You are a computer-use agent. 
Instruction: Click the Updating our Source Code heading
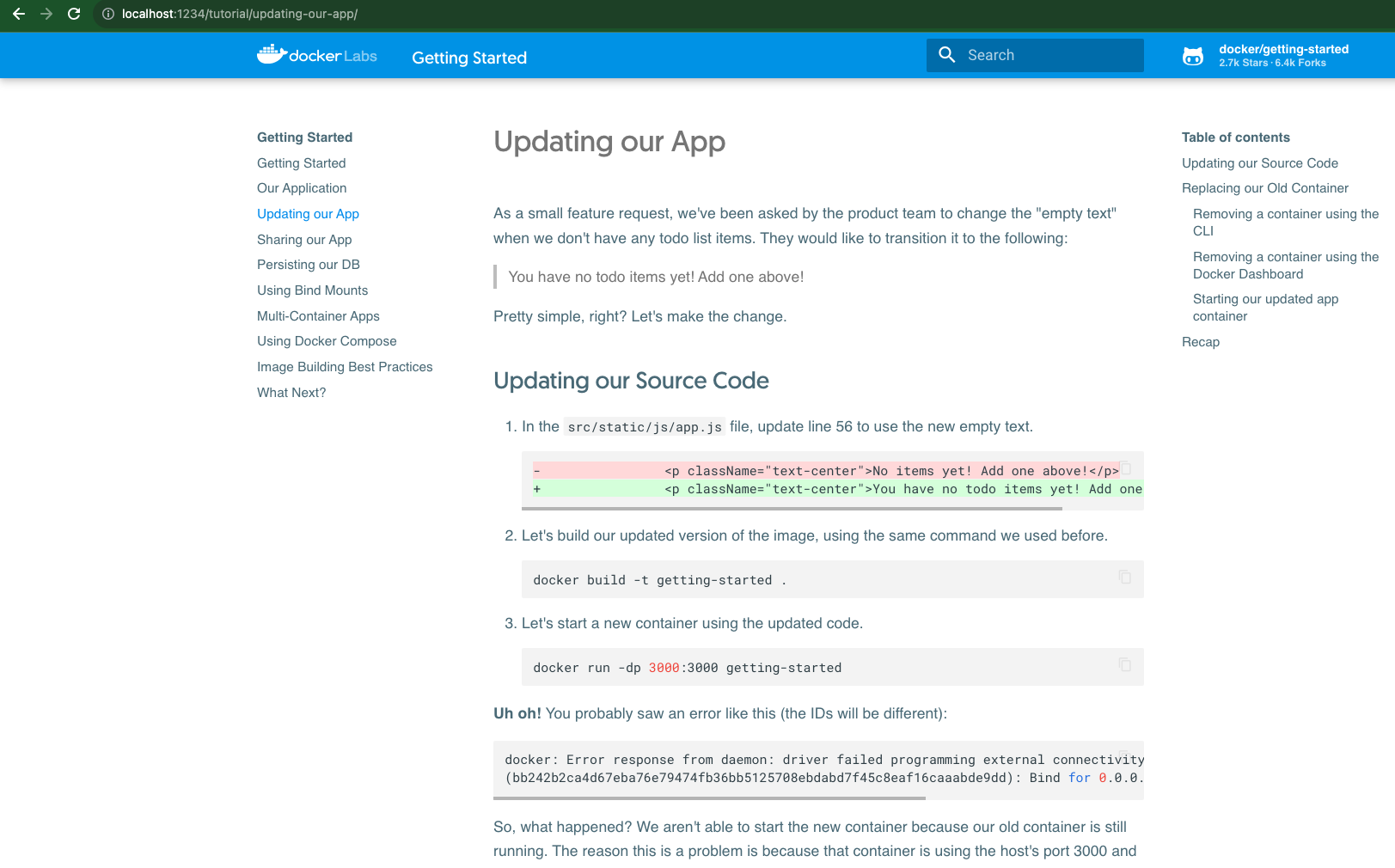click(631, 381)
